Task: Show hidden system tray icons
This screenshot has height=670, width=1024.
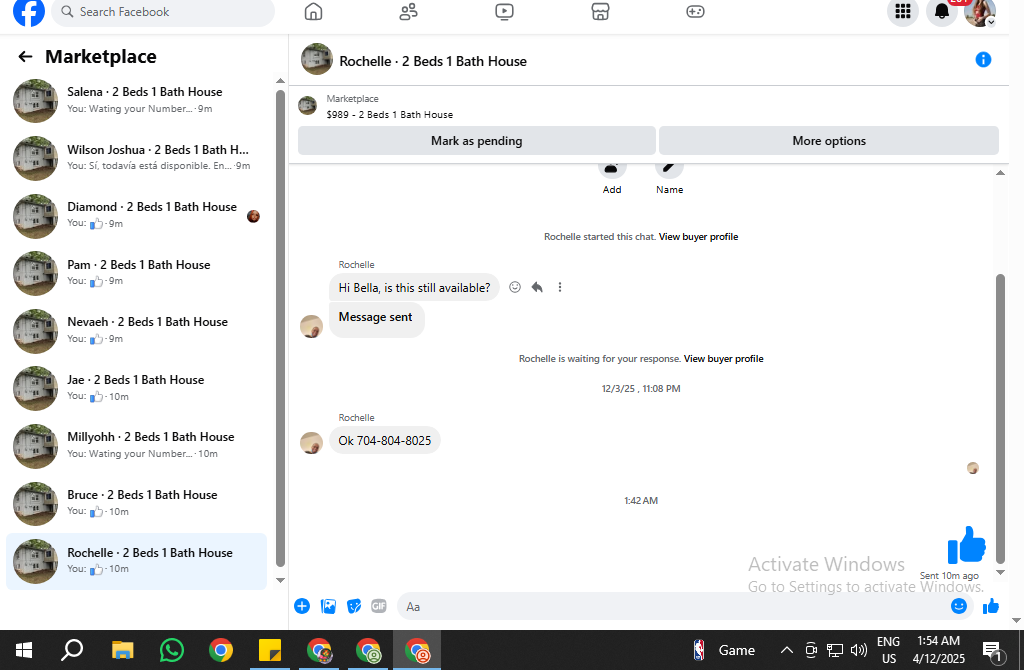Action: [787, 650]
